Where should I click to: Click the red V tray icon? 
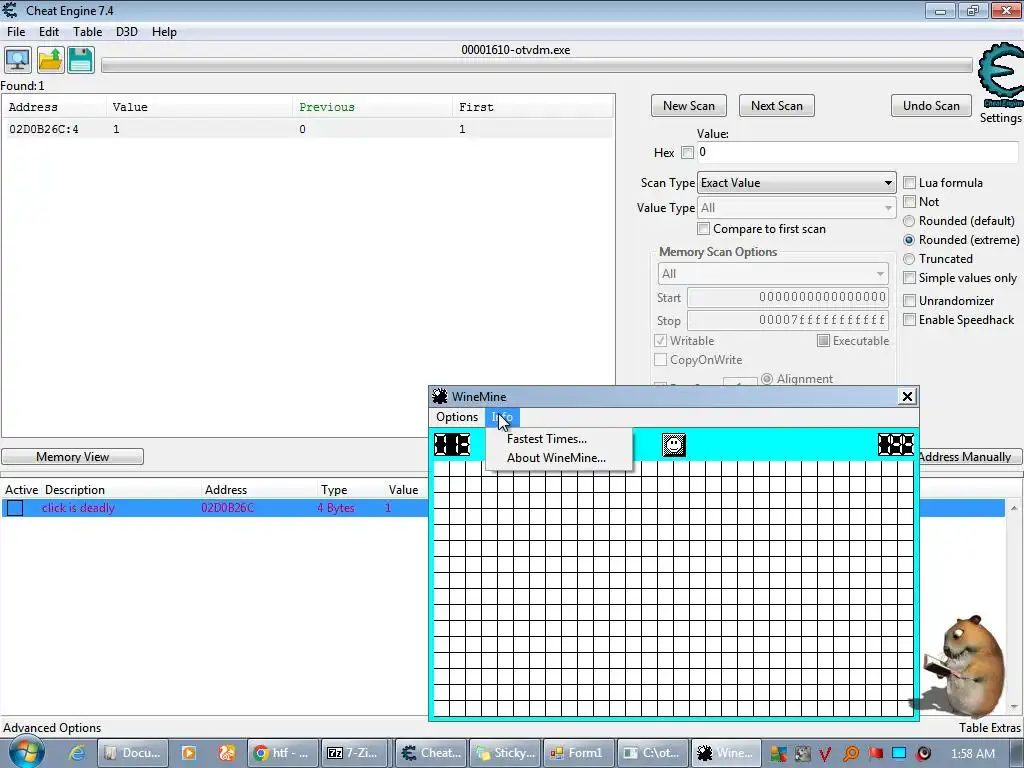pos(825,754)
